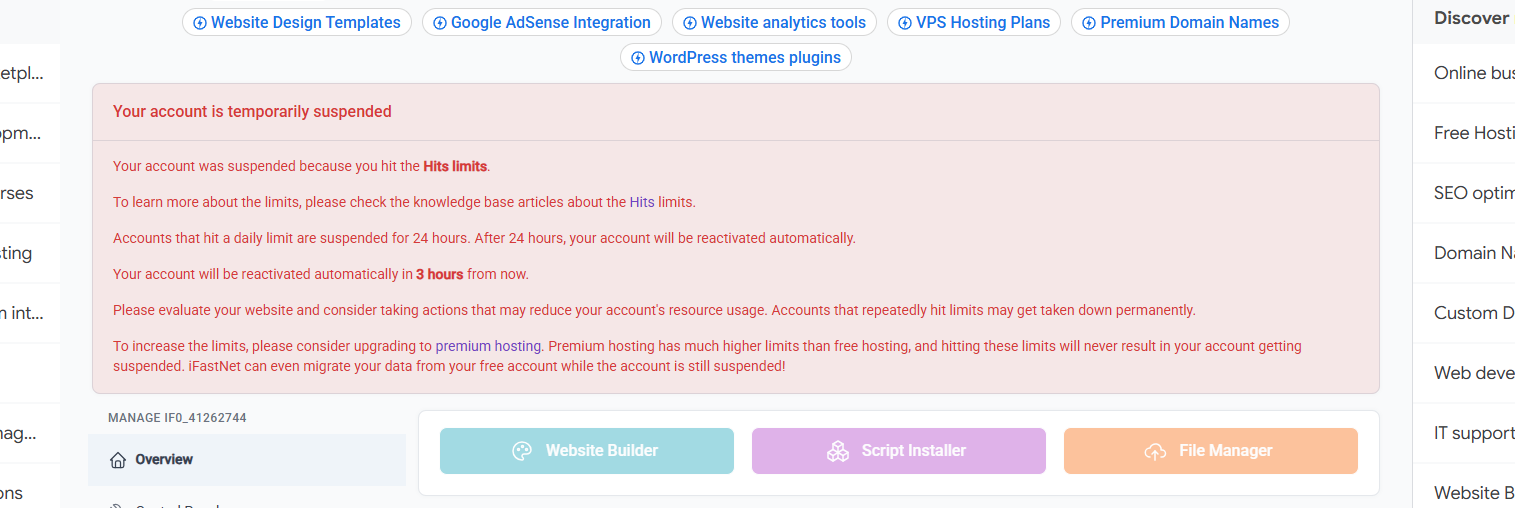
Task: Open the File Manager button
Action: pos(1210,451)
